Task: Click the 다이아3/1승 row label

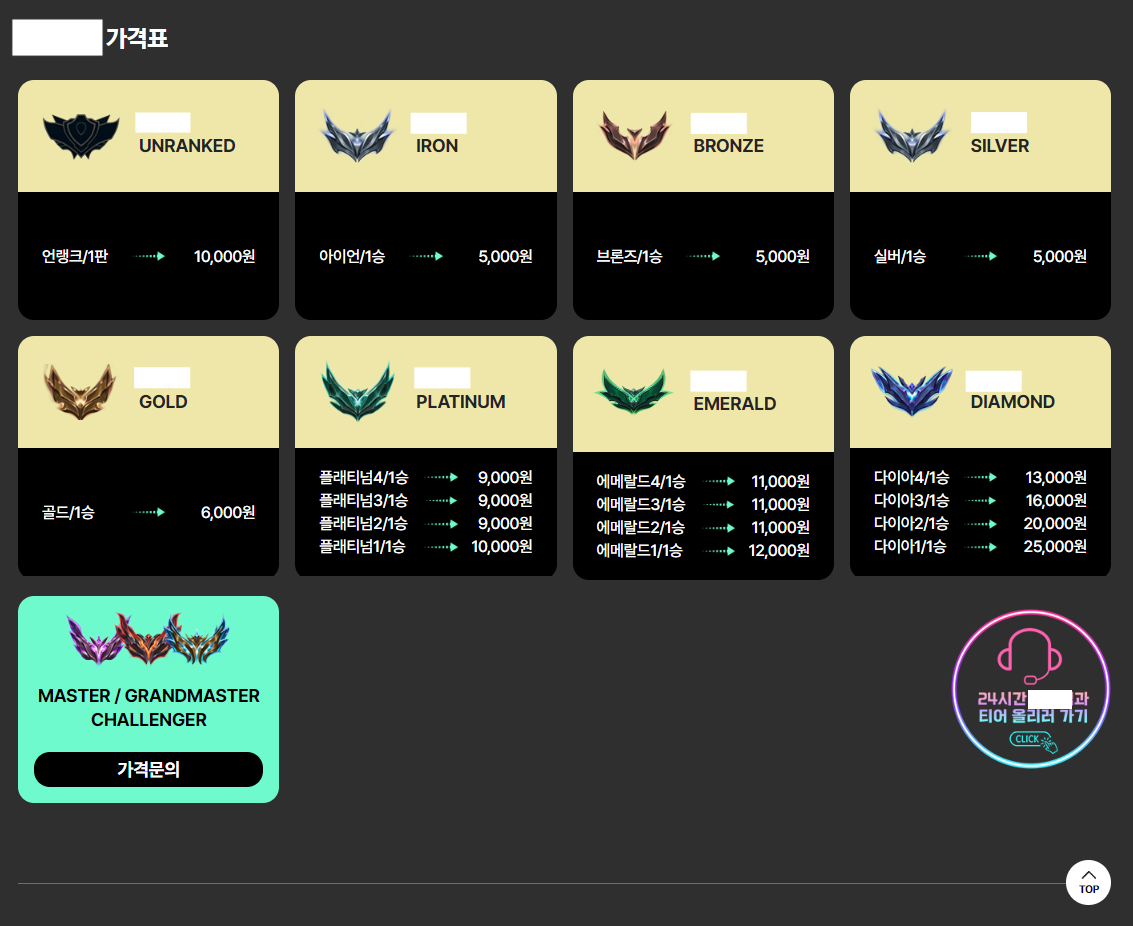Action: [911, 501]
